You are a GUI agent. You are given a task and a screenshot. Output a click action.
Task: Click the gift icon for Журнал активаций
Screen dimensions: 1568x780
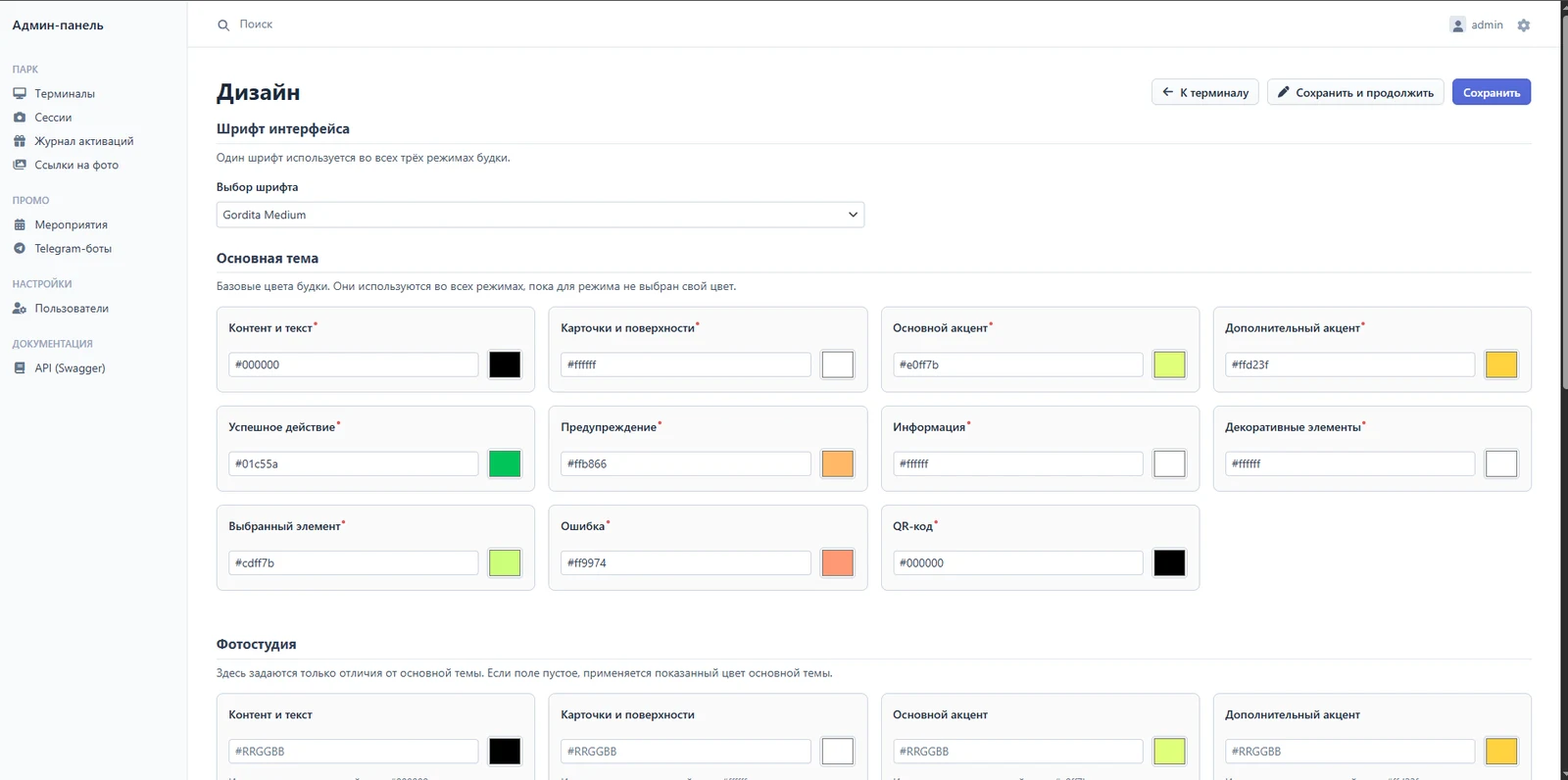click(x=20, y=141)
